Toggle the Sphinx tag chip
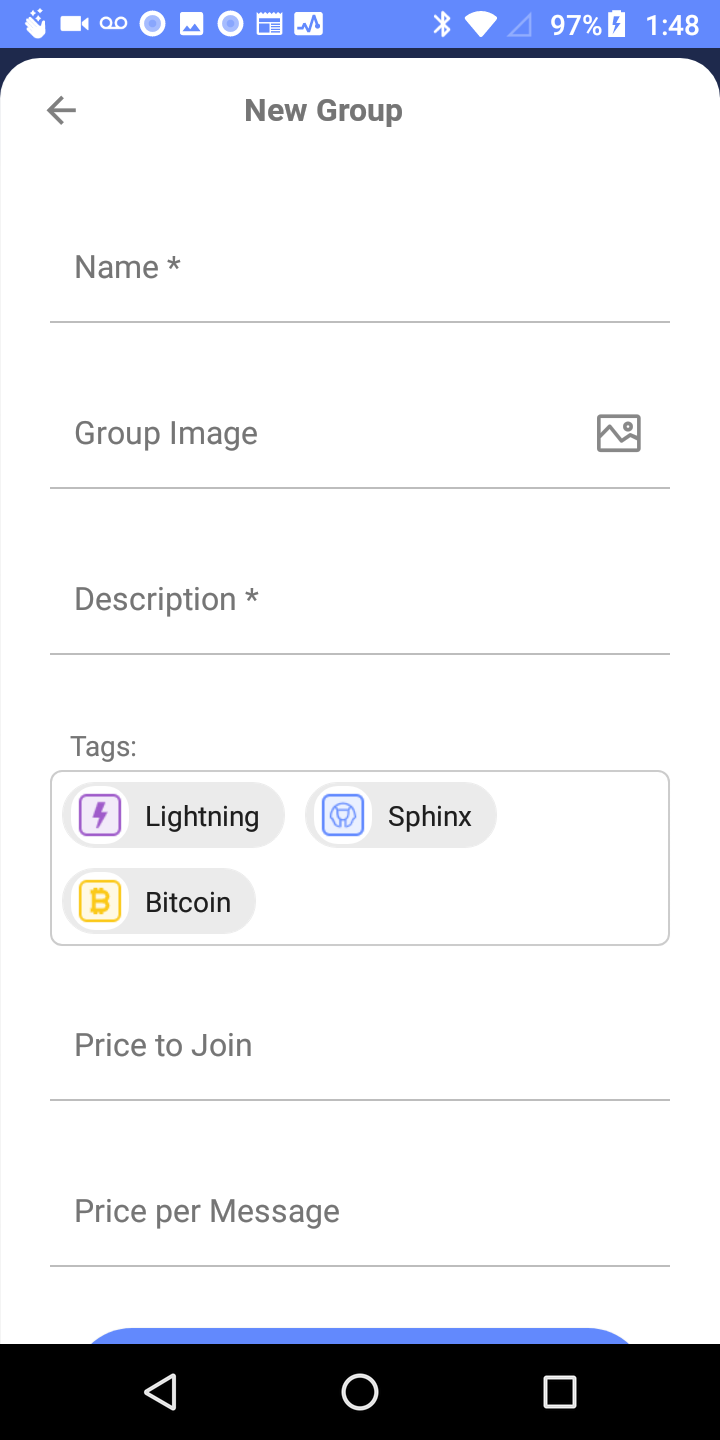Viewport: 720px width, 1440px height. click(429, 816)
